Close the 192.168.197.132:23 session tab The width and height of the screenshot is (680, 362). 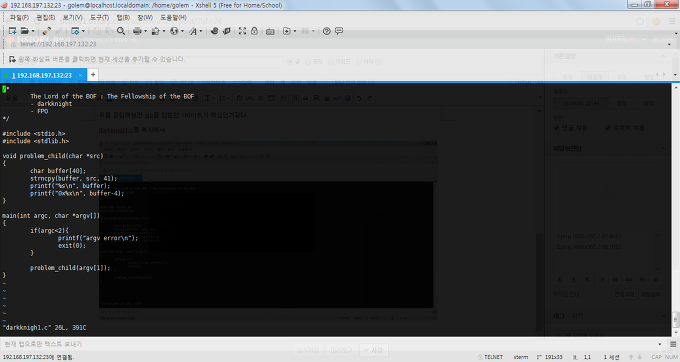pos(80,75)
